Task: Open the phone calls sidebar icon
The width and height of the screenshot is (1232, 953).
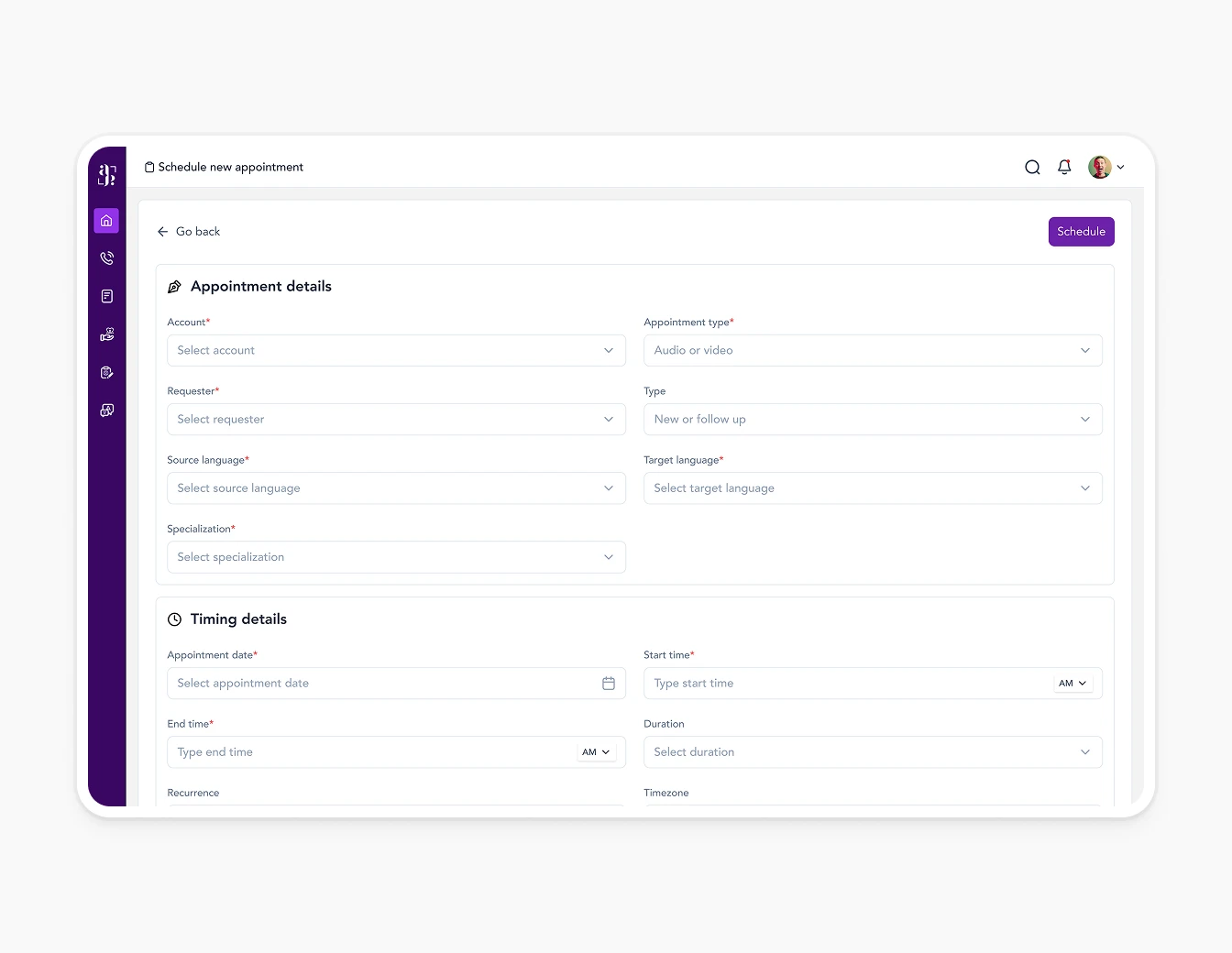Action: [x=106, y=258]
